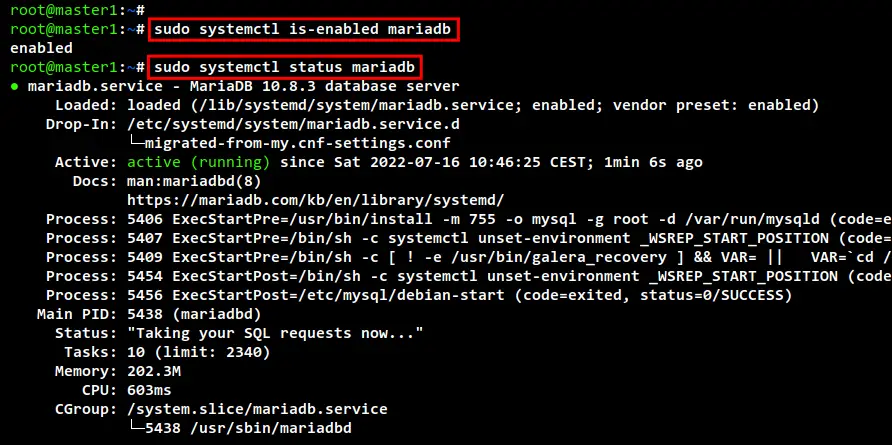
Task: Click the 'Taking your SQL requests now...' status
Action: click(x=275, y=333)
